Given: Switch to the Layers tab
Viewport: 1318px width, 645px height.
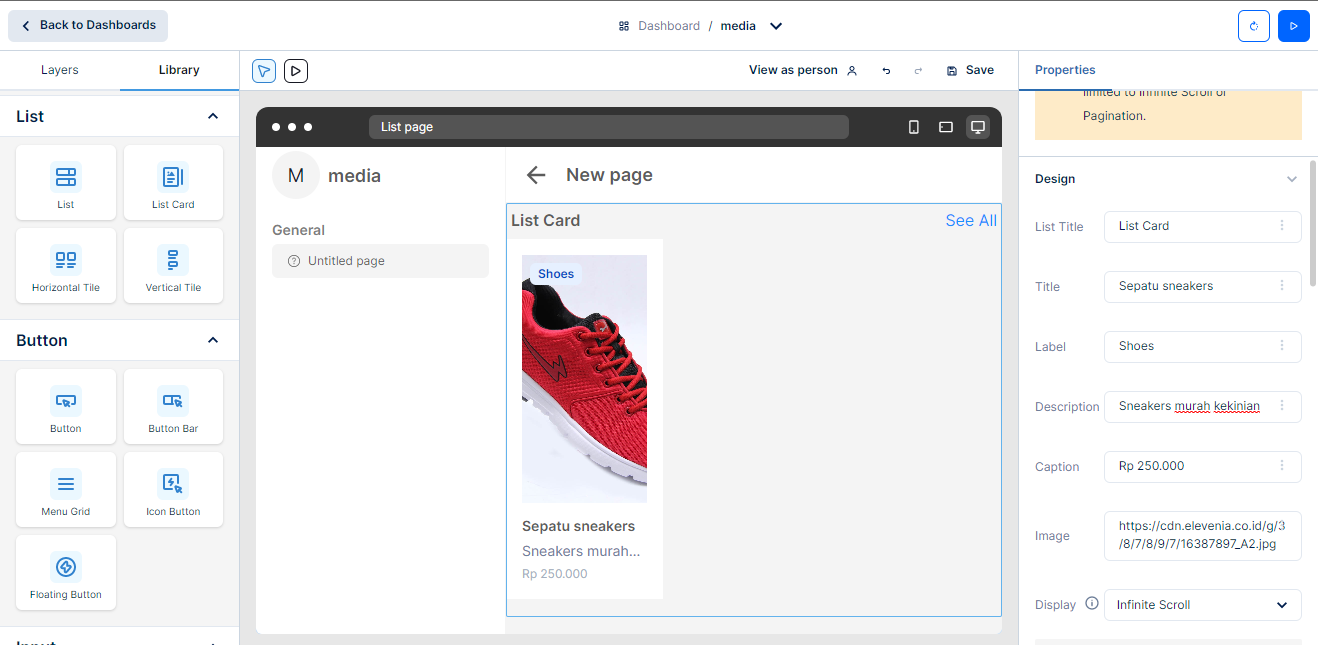Looking at the screenshot, I should click(60, 70).
